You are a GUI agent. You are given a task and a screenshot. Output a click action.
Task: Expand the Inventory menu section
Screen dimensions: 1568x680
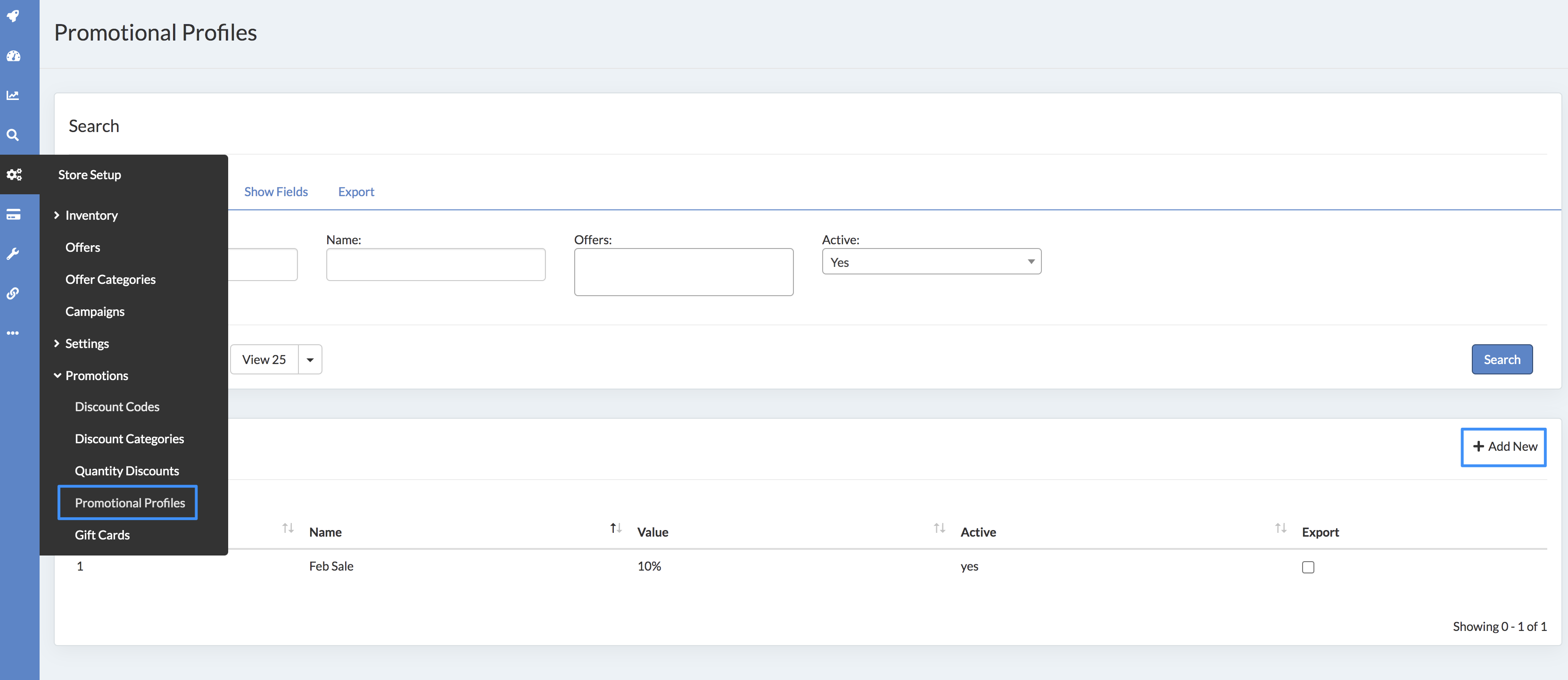click(91, 216)
